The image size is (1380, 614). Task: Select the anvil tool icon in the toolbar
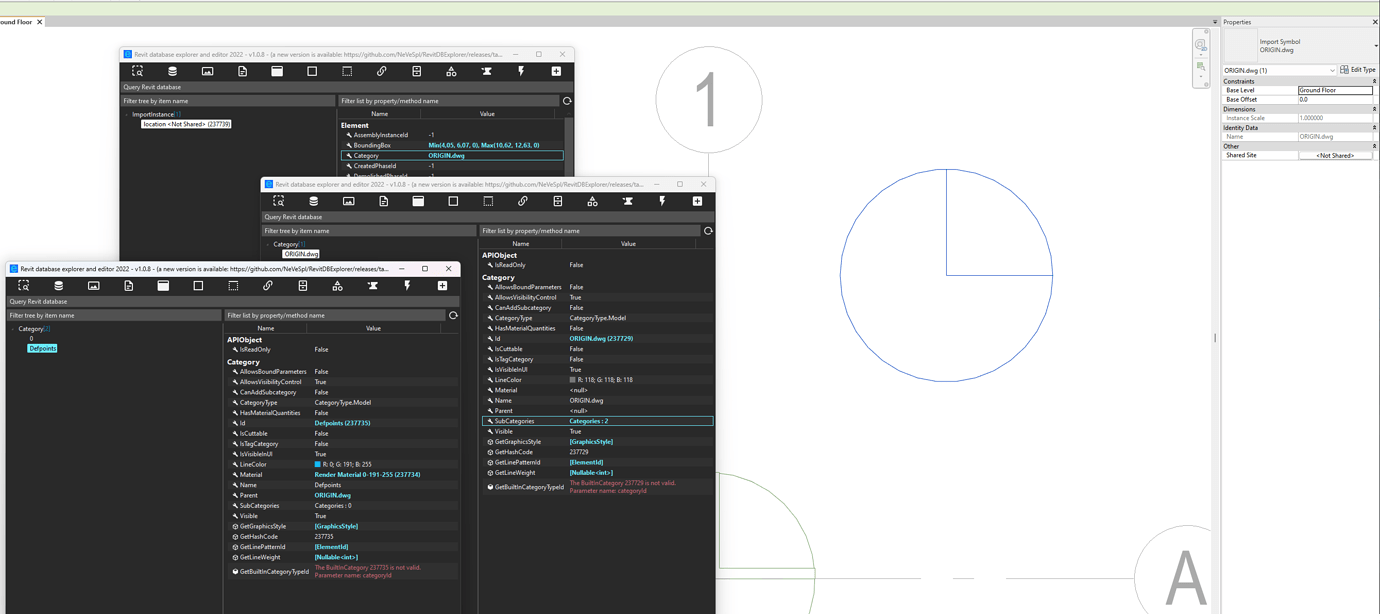(x=372, y=285)
